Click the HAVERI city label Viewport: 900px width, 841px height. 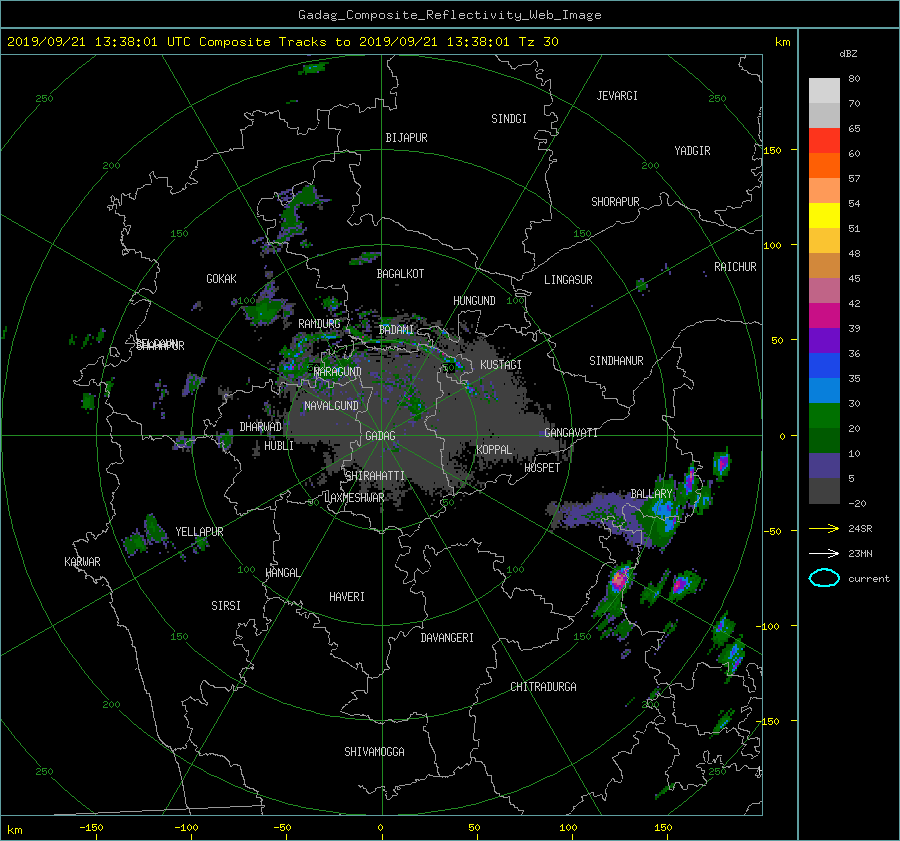coord(347,597)
